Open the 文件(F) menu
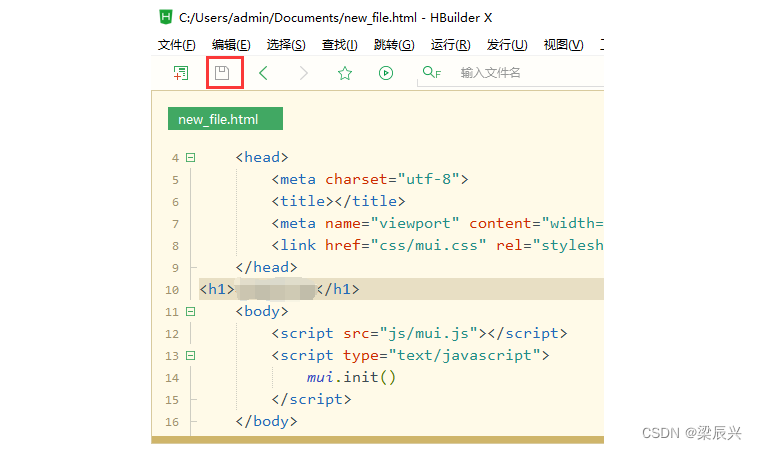Image resolution: width=757 pixels, height=450 pixels. point(177,45)
